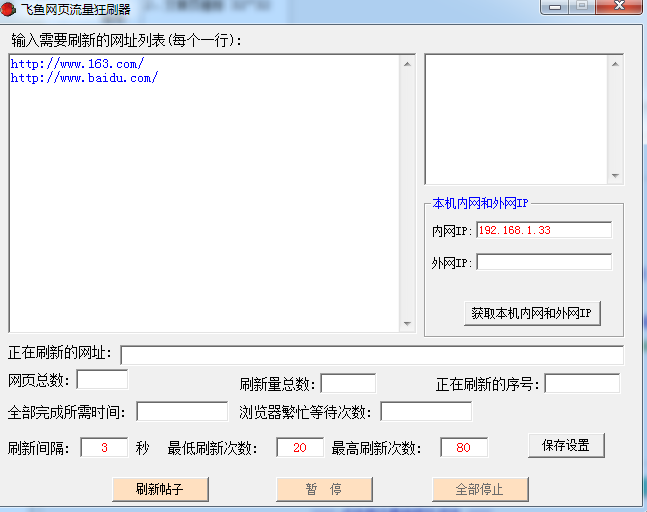The image size is (647, 512).
Task: Click the 刷新量总数 field
Action: [x=348, y=384]
